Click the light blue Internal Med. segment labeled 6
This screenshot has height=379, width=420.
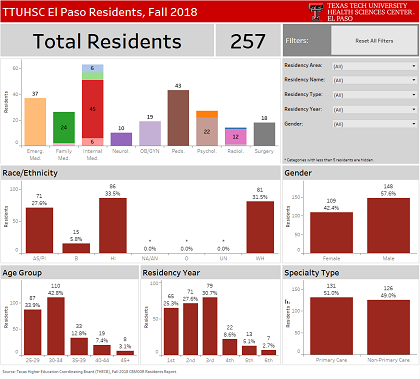click(93, 68)
